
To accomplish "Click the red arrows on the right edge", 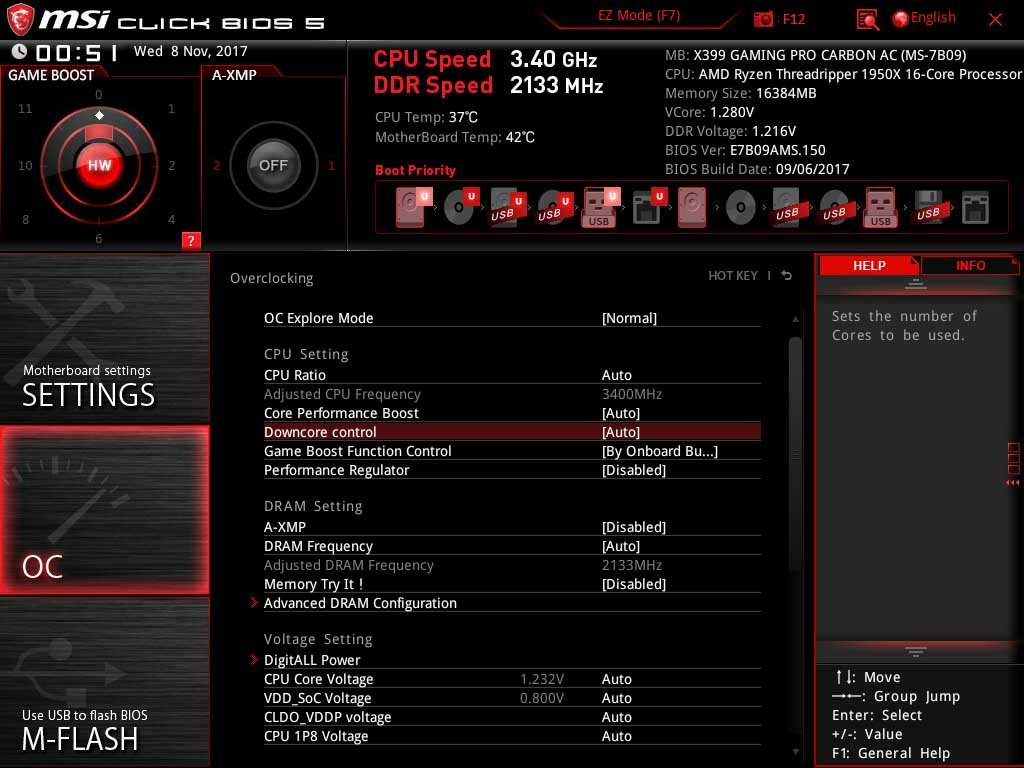I will click(1012, 483).
